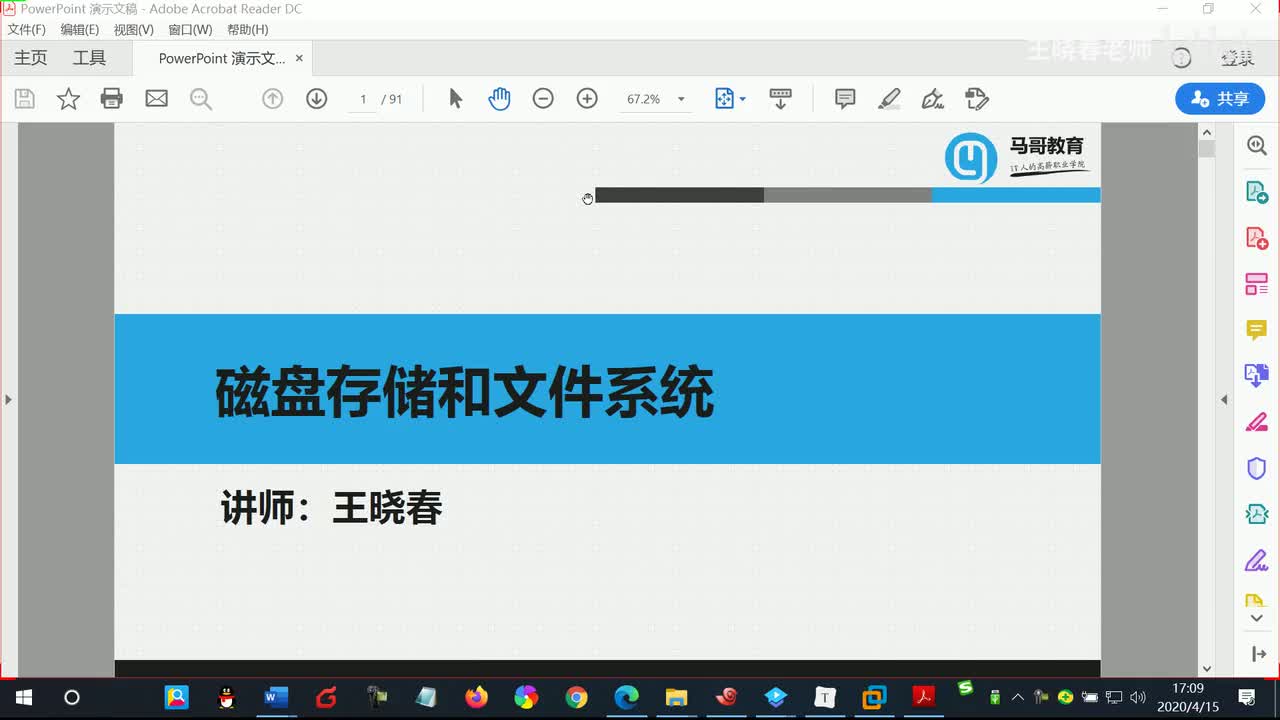Open the Combine Files tool in right pane
1280x720 pixels.
pos(1257,376)
